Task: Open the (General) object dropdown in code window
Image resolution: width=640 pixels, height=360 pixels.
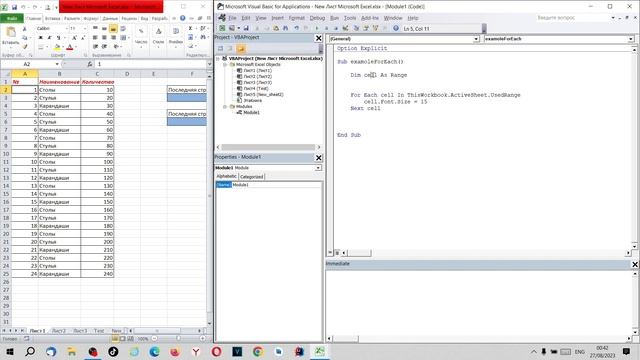Action: (x=476, y=39)
